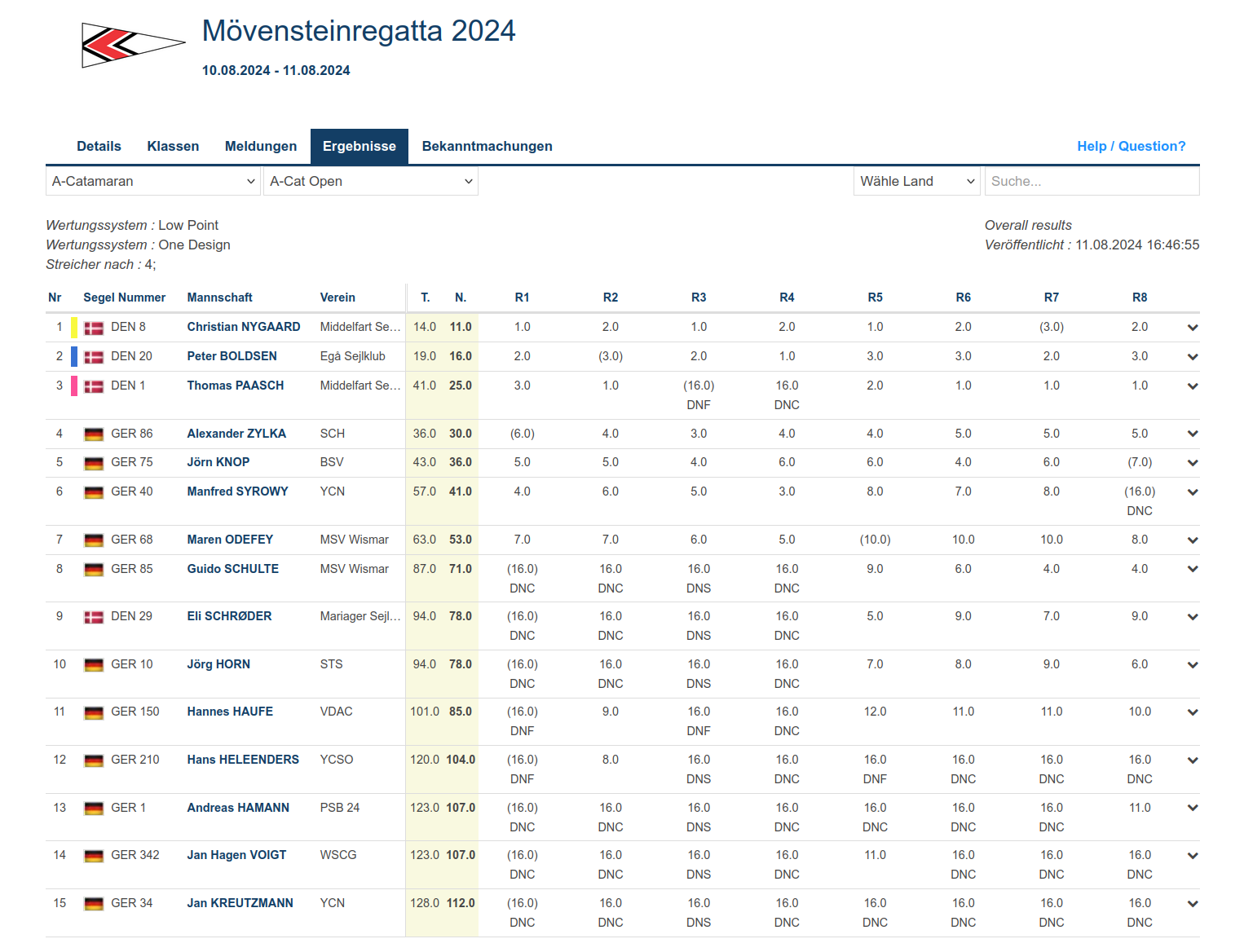Sort by the Verein column header
Screen dimensions: 1244x952
337,297
